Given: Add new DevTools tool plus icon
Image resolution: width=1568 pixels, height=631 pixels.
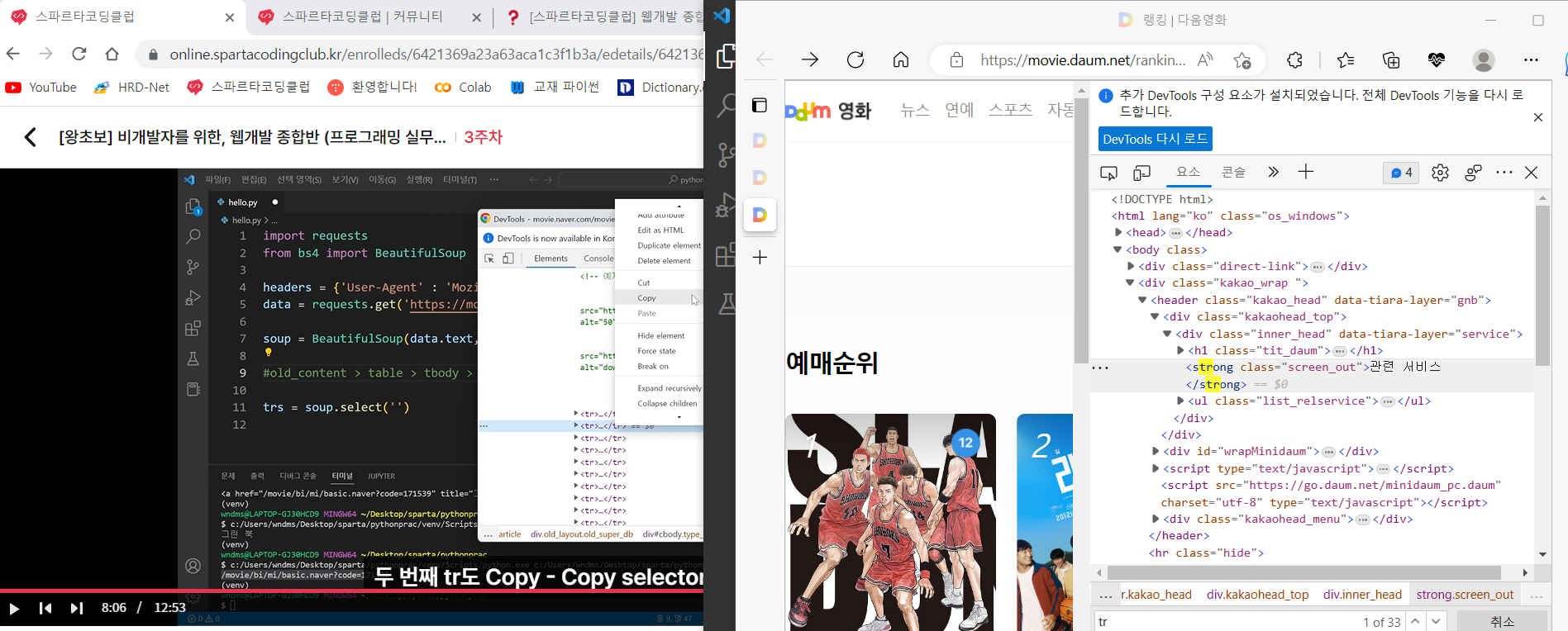Looking at the screenshot, I should tap(1306, 172).
